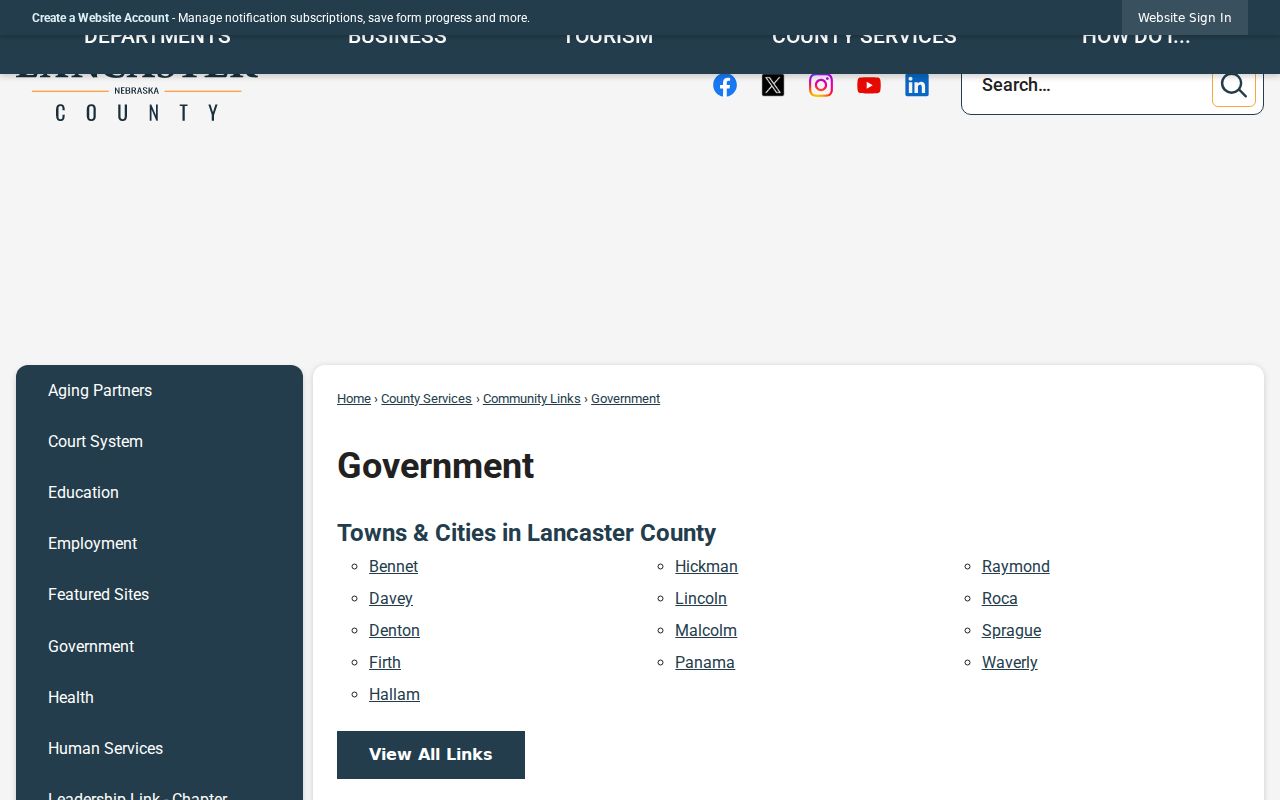
Task: Click the Website Sign In button
Action: coord(1184,17)
